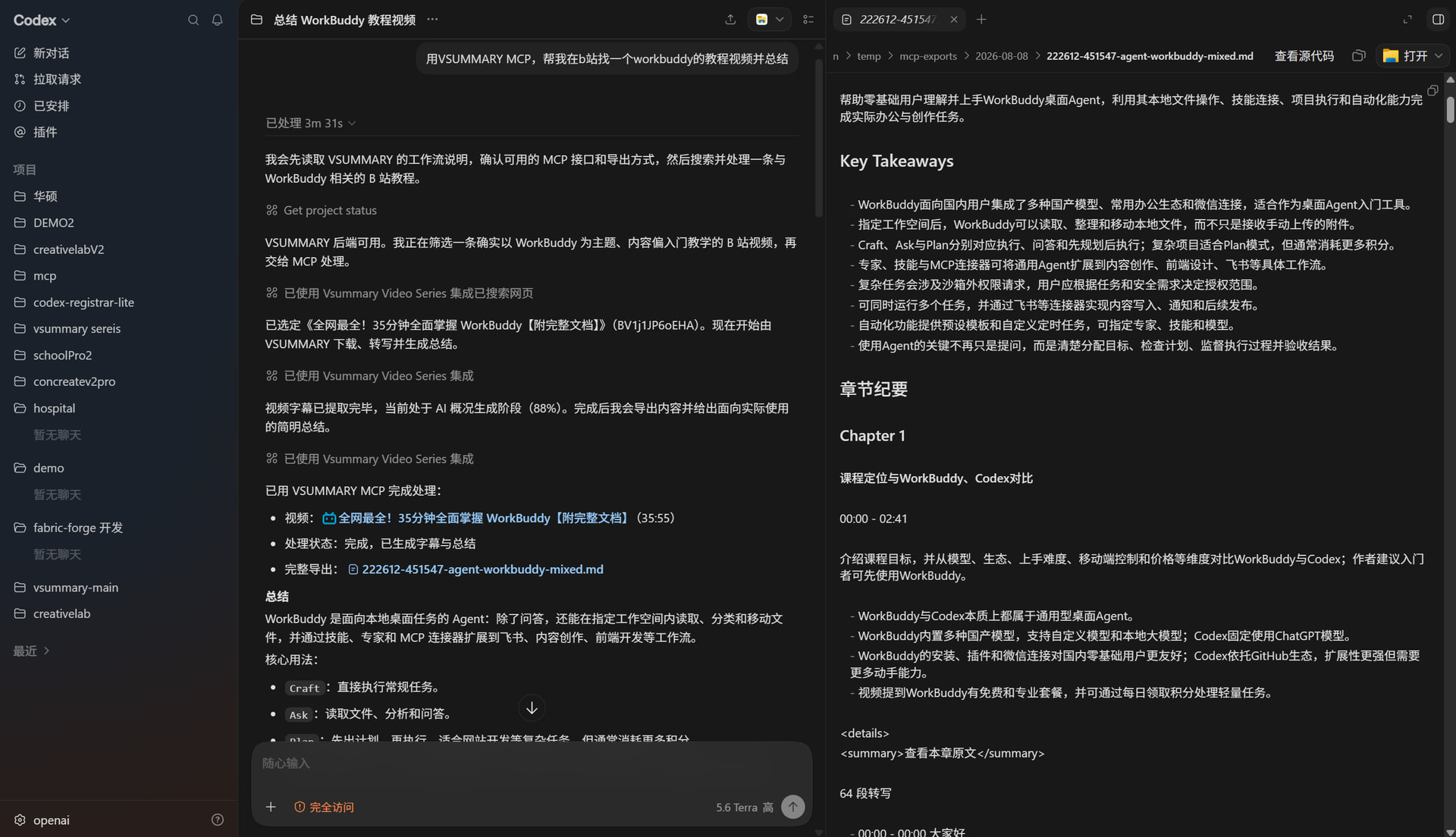This screenshot has width=1456, height=837.
Task: Click 查看源代码 view source button
Action: [1304, 56]
